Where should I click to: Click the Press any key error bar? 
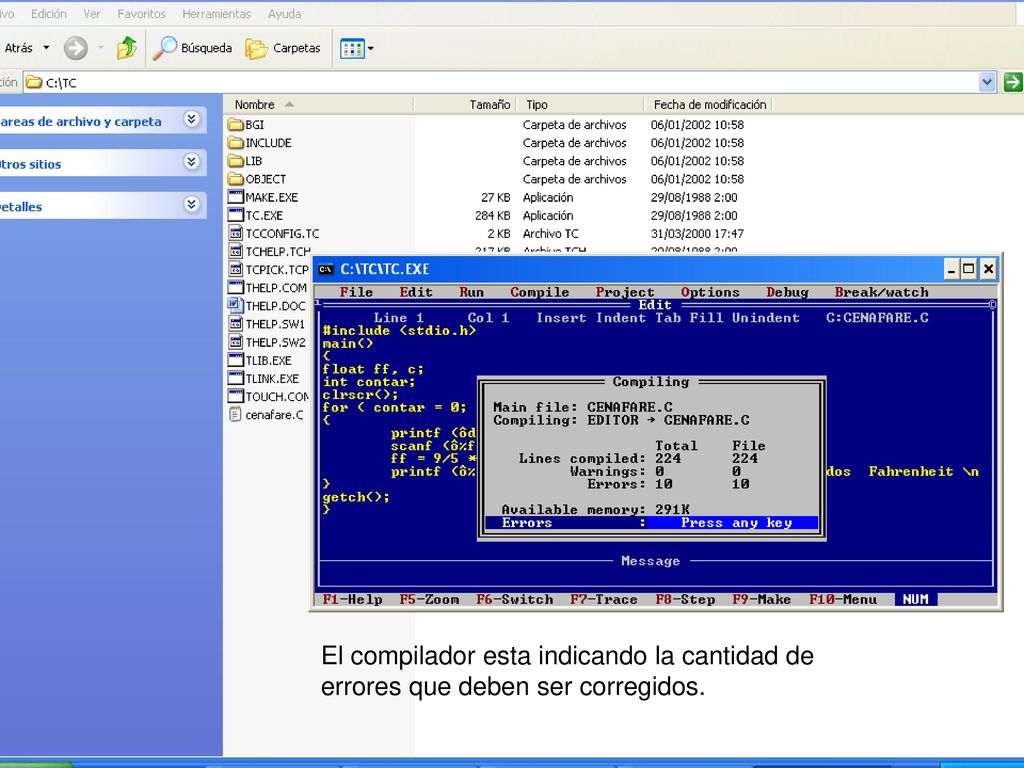(x=652, y=523)
